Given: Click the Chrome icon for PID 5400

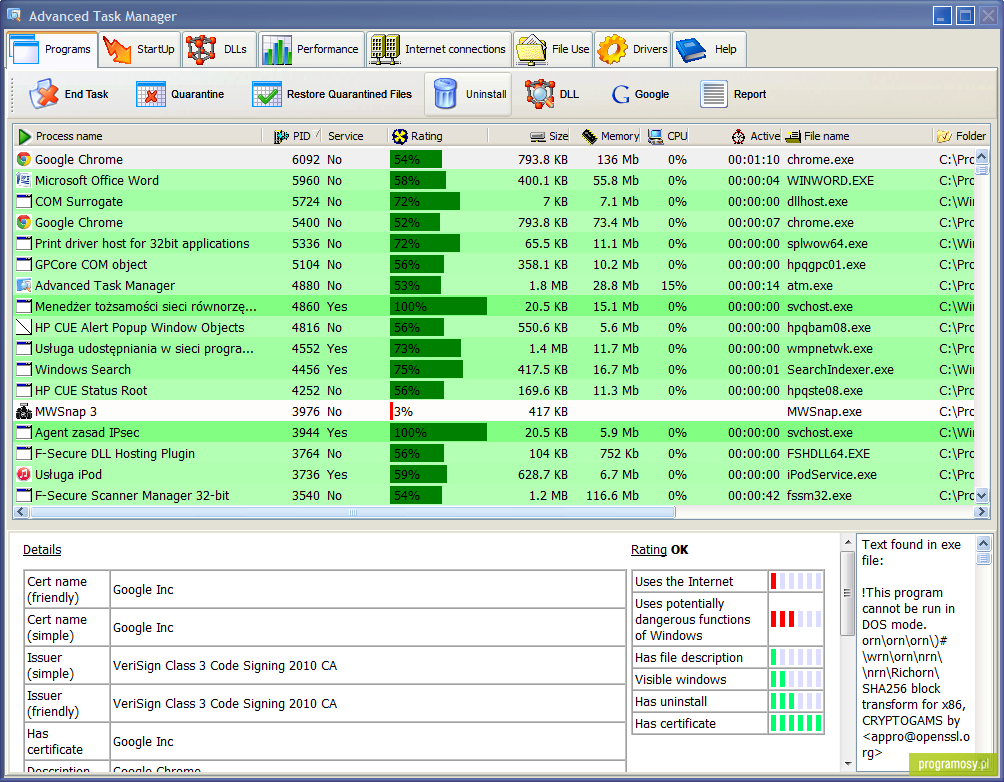Looking at the screenshot, I should coord(24,223).
